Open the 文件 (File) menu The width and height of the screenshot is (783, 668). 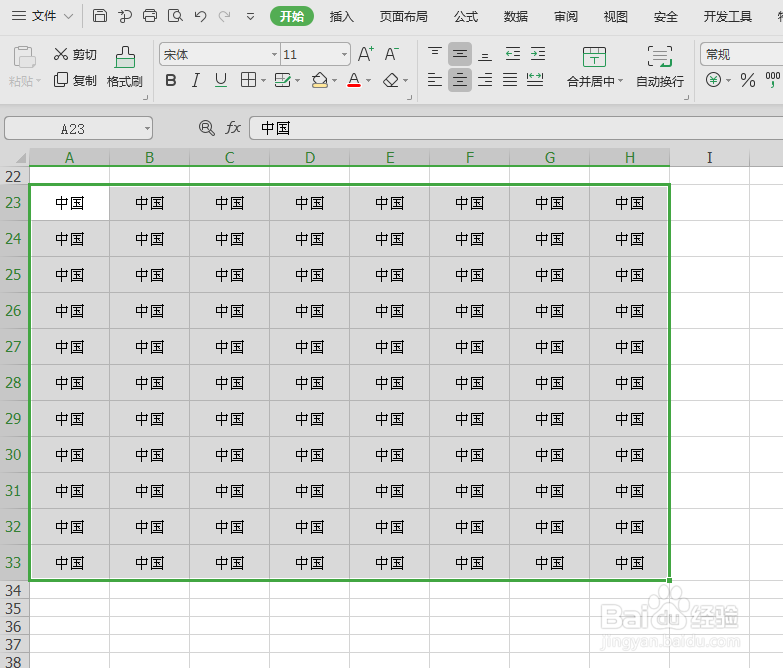click(x=43, y=16)
